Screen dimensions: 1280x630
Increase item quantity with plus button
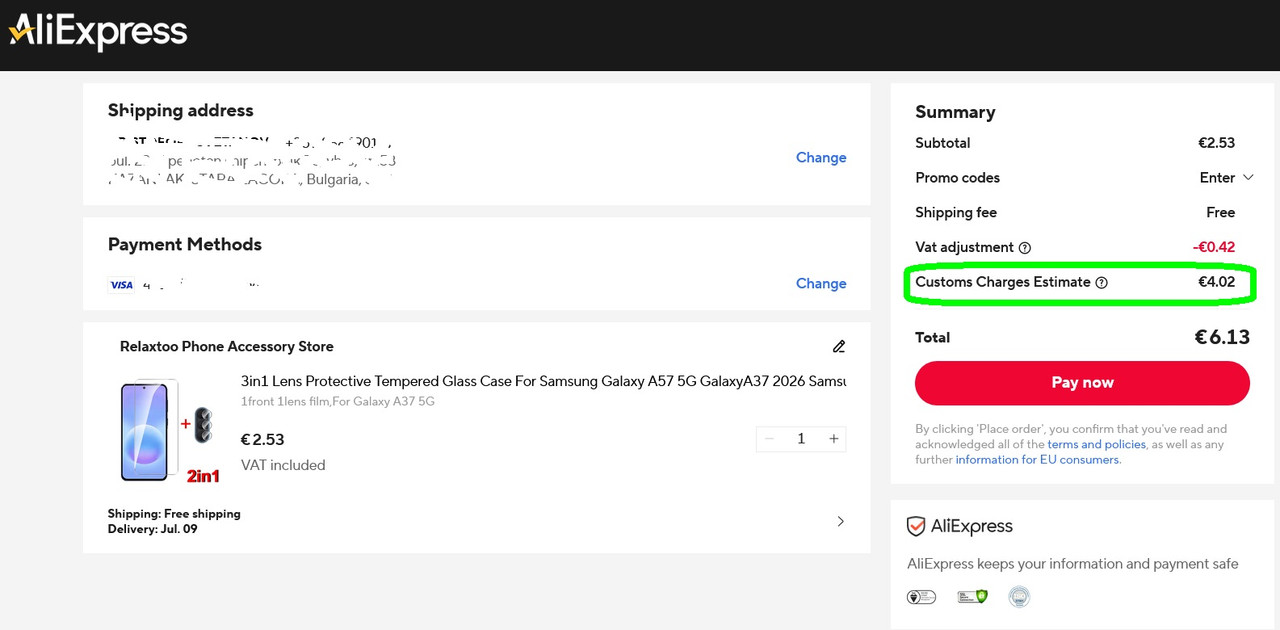(834, 439)
